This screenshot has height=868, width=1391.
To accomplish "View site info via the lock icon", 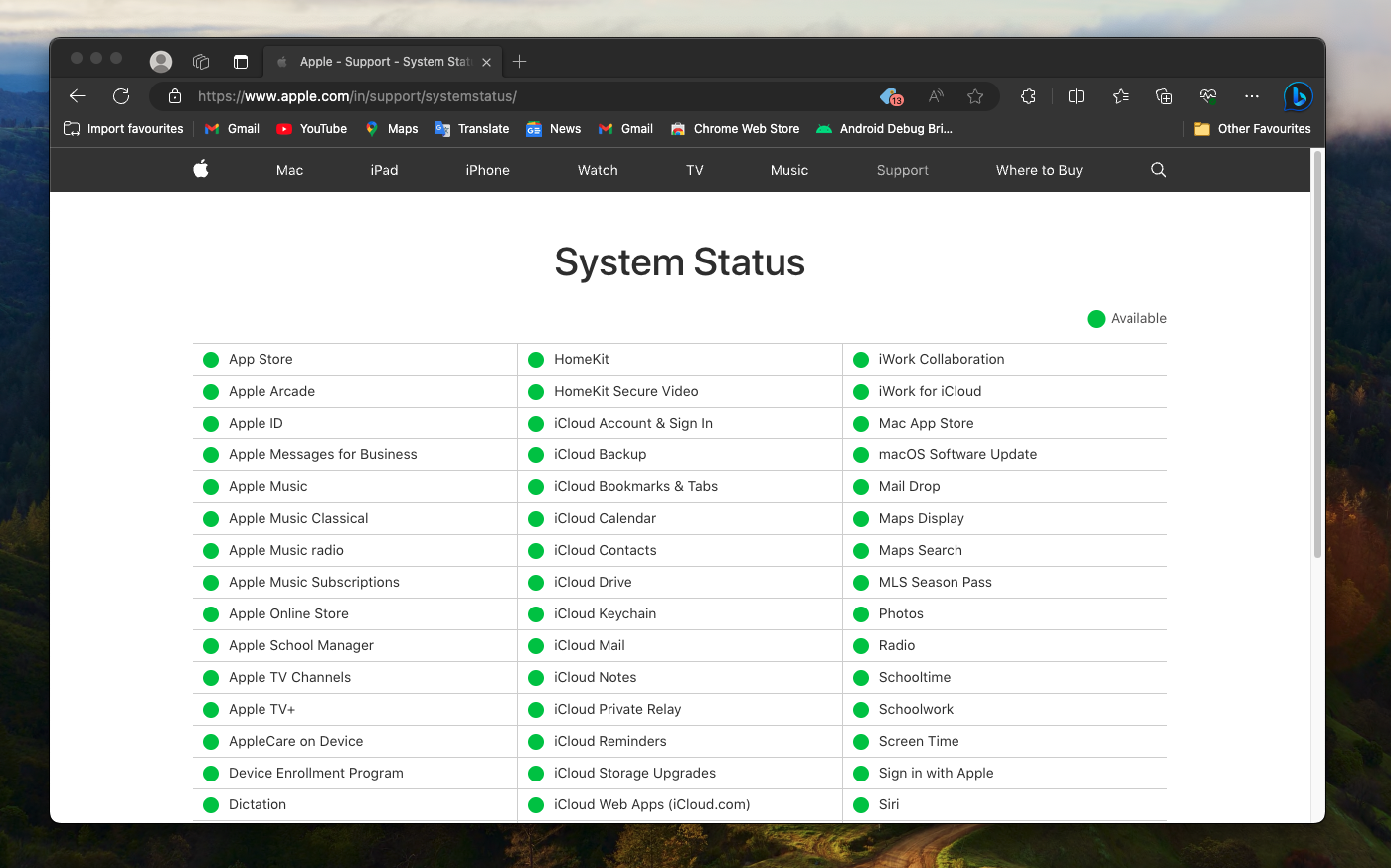I will click(175, 96).
